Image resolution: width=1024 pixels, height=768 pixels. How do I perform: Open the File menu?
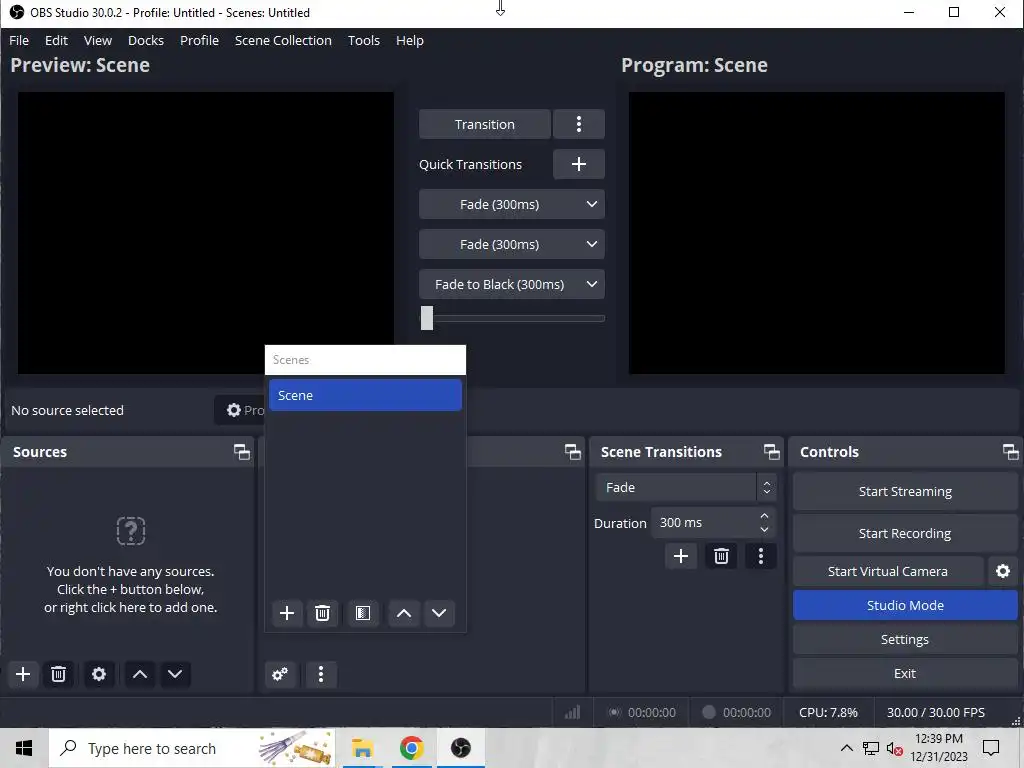click(x=19, y=40)
